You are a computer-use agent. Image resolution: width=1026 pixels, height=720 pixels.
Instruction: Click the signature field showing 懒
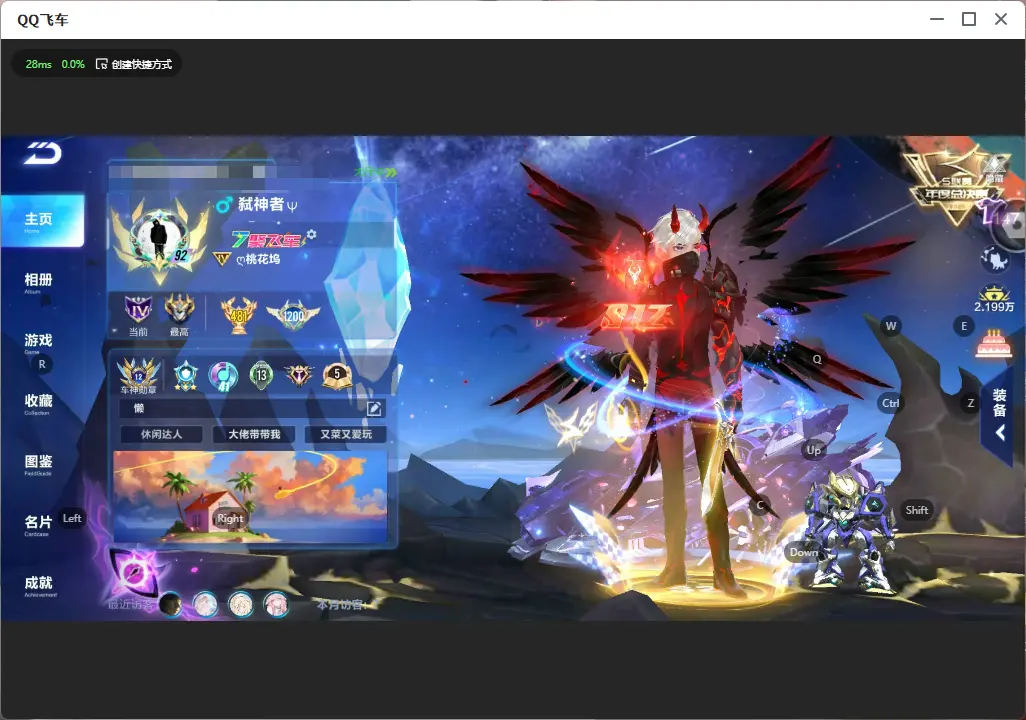(x=253, y=408)
